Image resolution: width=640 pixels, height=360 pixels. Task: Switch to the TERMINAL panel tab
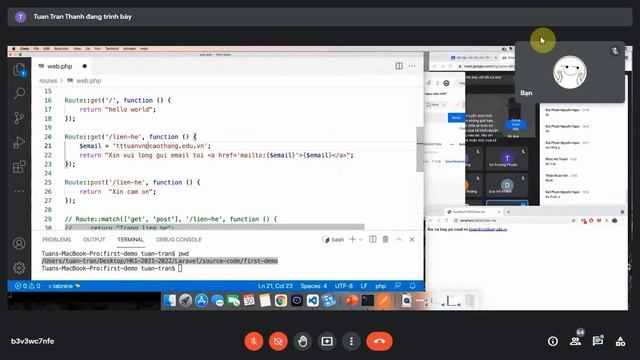(x=130, y=240)
